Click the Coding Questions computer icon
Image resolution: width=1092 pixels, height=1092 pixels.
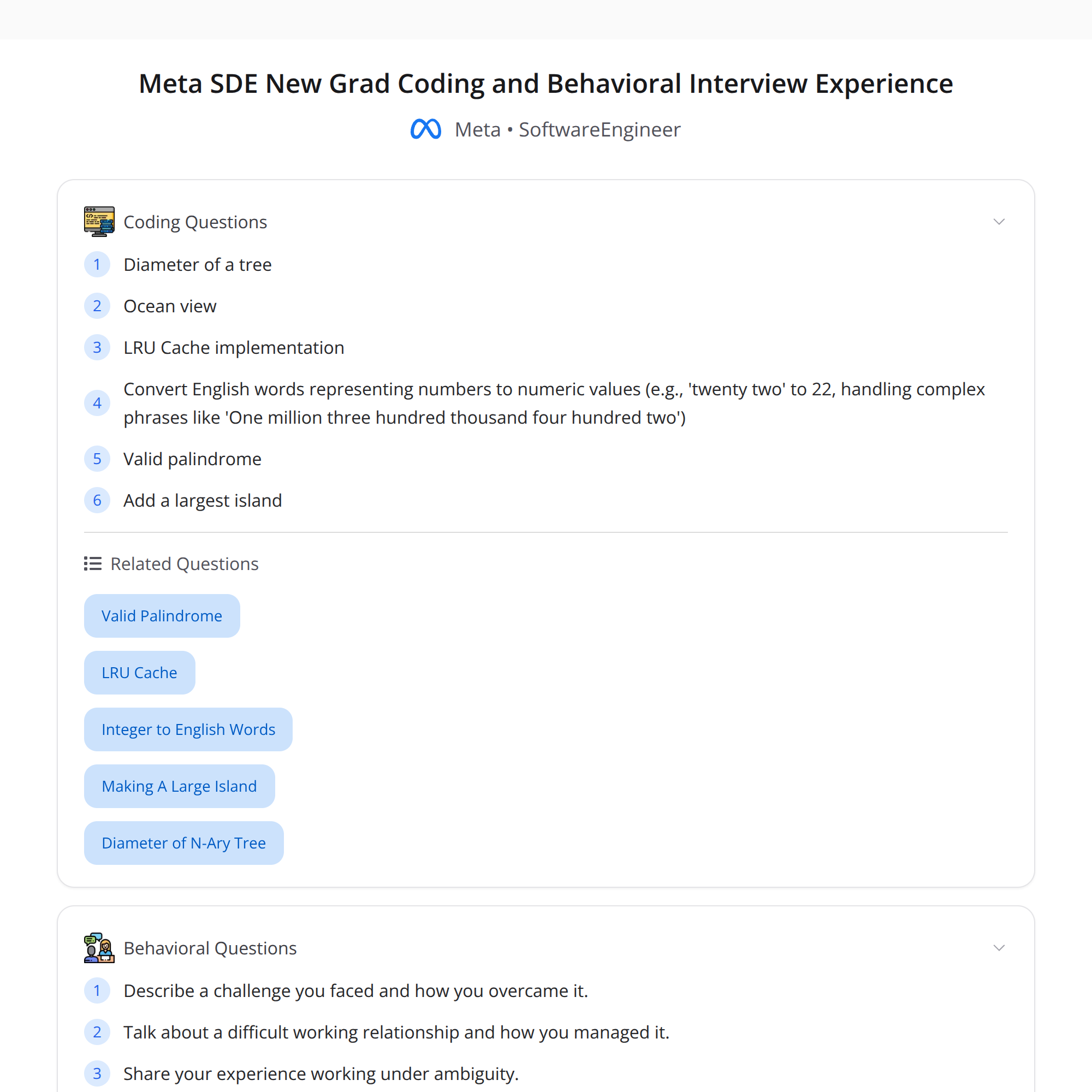click(x=99, y=222)
